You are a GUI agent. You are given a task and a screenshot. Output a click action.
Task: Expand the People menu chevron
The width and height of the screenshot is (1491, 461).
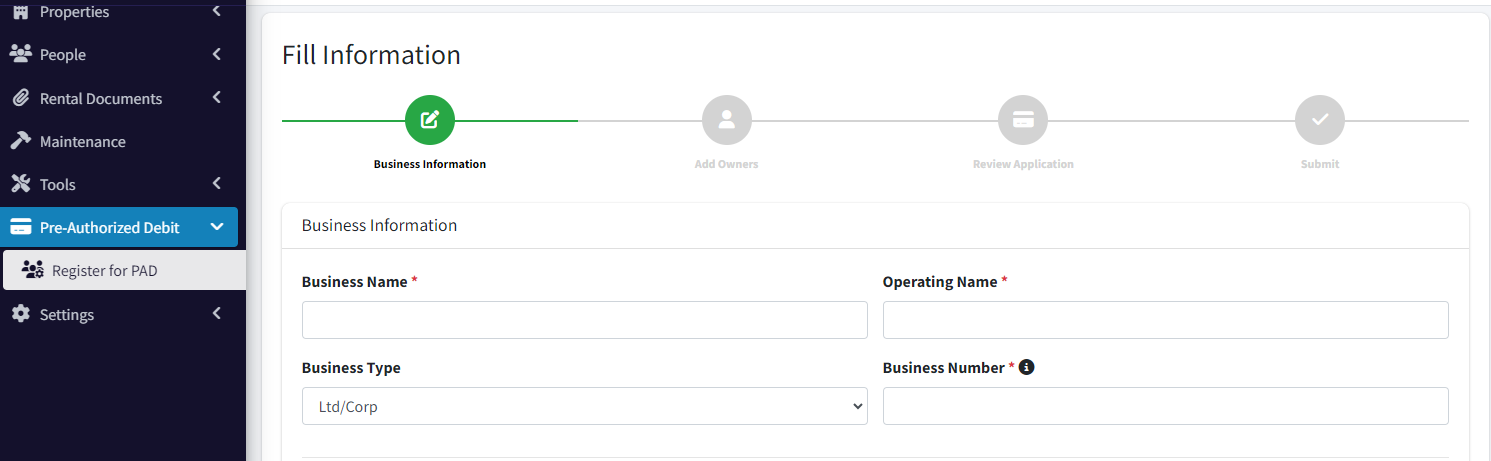(217, 54)
